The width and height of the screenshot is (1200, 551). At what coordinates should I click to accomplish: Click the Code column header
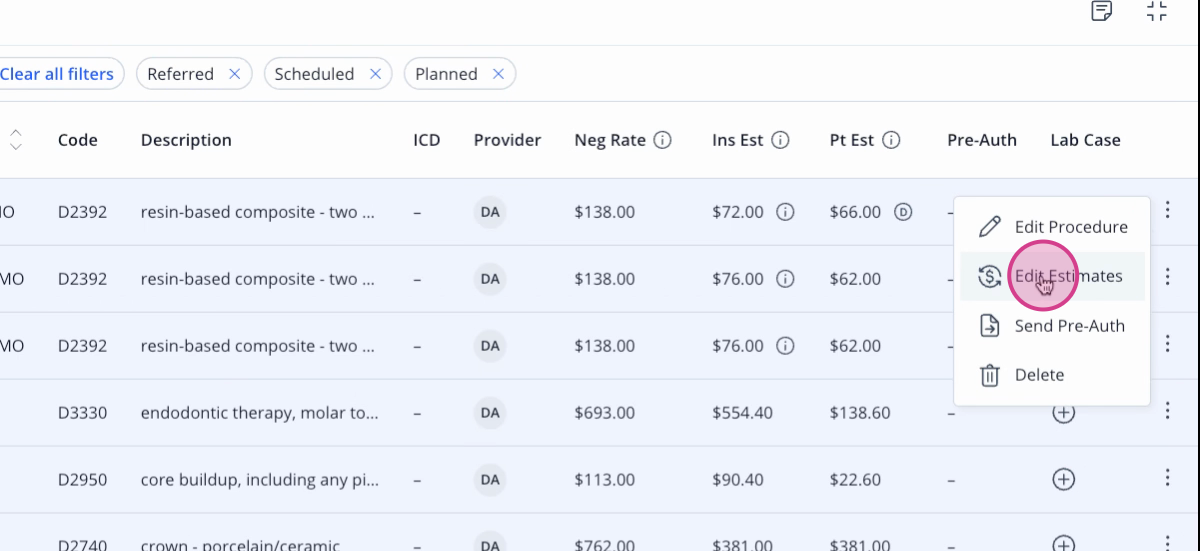click(x=78, y=140)
